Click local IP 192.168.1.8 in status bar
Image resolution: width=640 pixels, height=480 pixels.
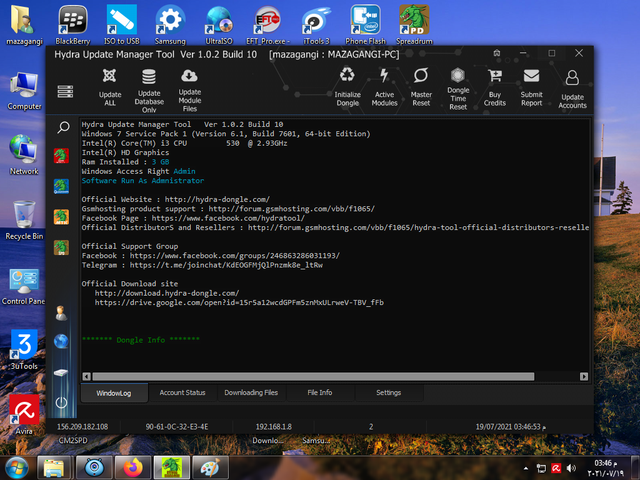(x=273, y=427)
